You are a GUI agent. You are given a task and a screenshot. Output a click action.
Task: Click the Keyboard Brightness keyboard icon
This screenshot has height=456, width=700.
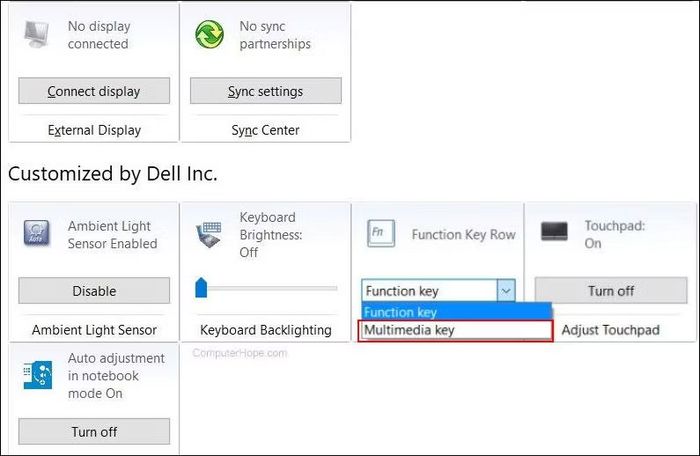click(x=208, y=234)
